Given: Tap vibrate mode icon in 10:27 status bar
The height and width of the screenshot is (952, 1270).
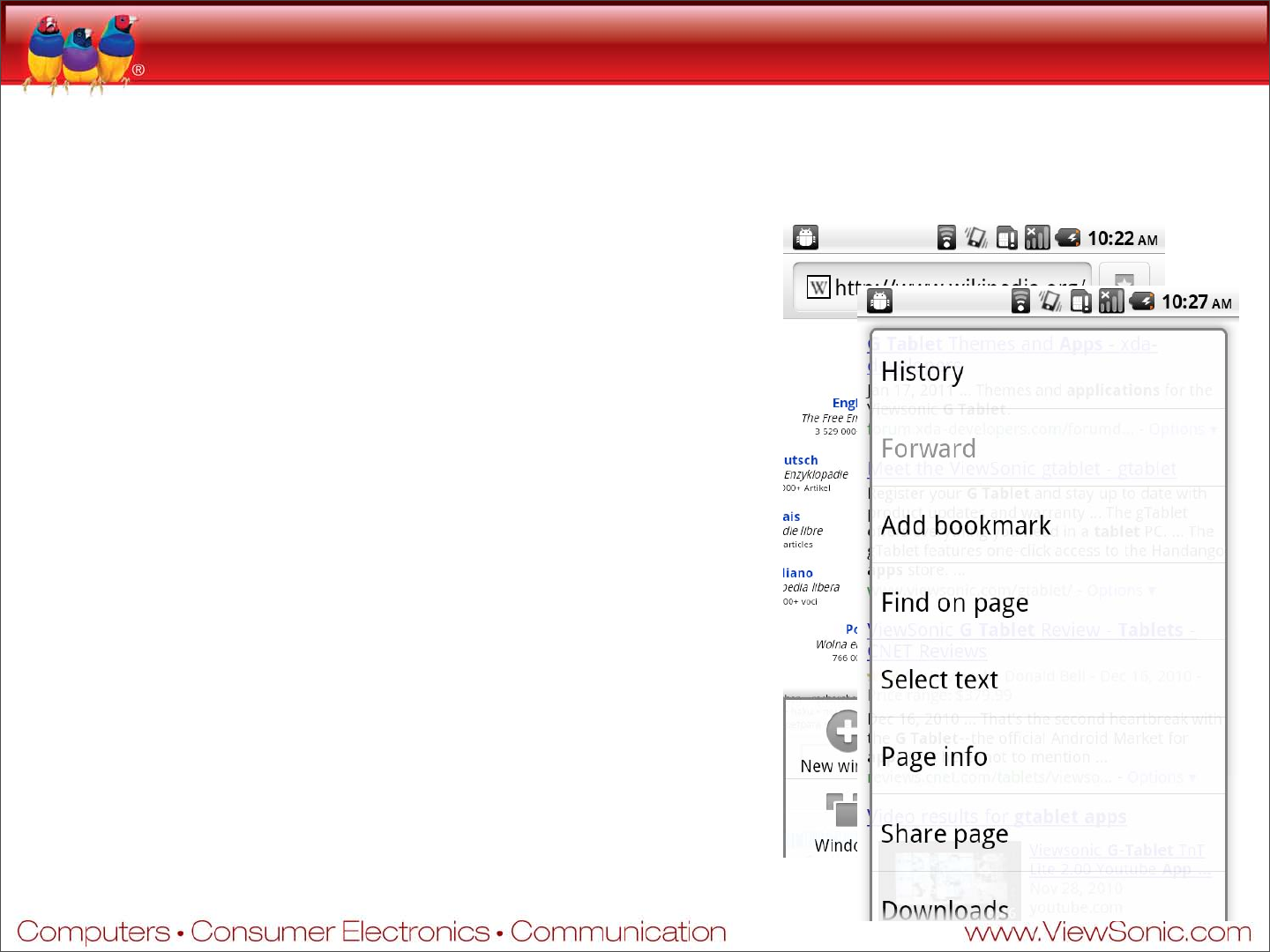Looking at the screenshot, I should [x=1050, y=301].
